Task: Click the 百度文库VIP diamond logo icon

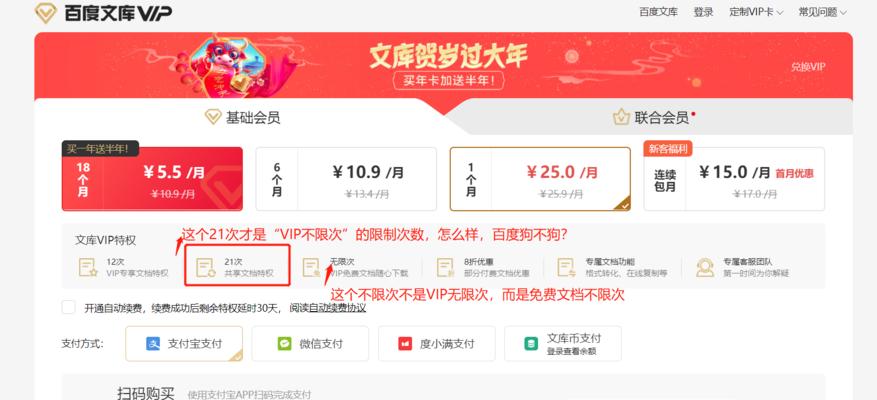Action: pyautogui.click(x=46, y=12)
